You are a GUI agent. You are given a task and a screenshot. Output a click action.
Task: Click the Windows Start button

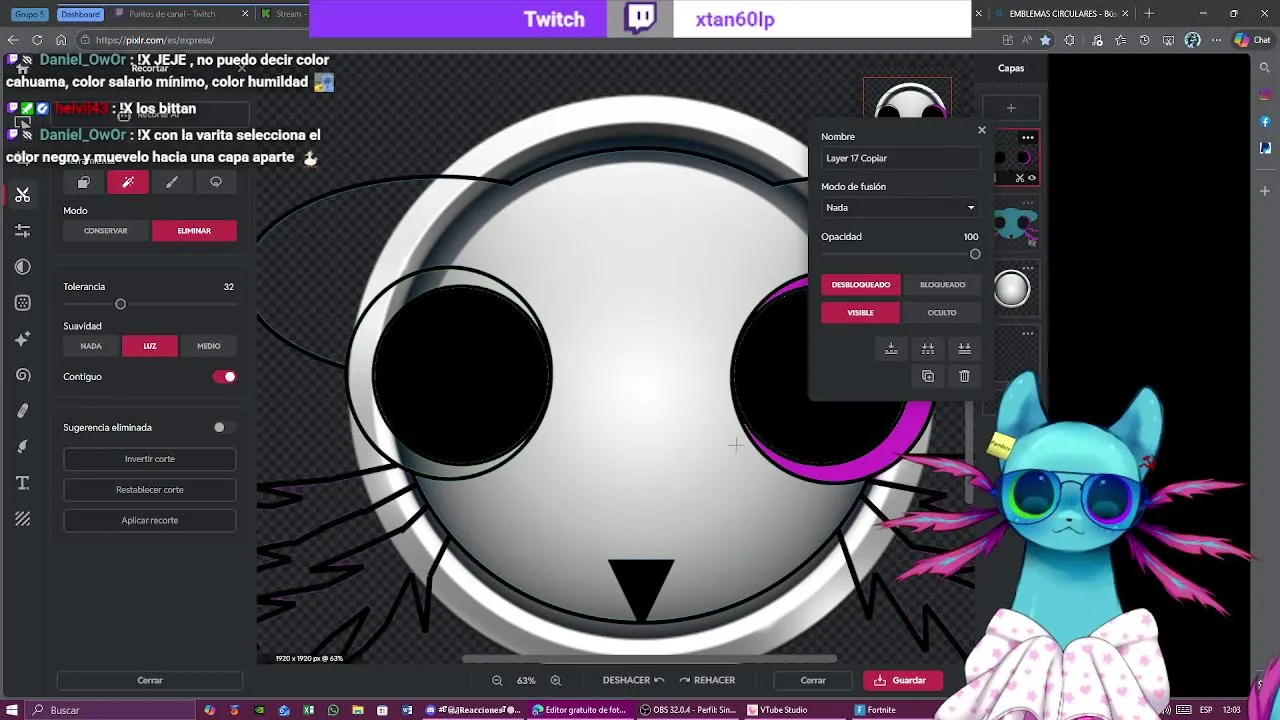pyautogui.click(x=12, y=710)
